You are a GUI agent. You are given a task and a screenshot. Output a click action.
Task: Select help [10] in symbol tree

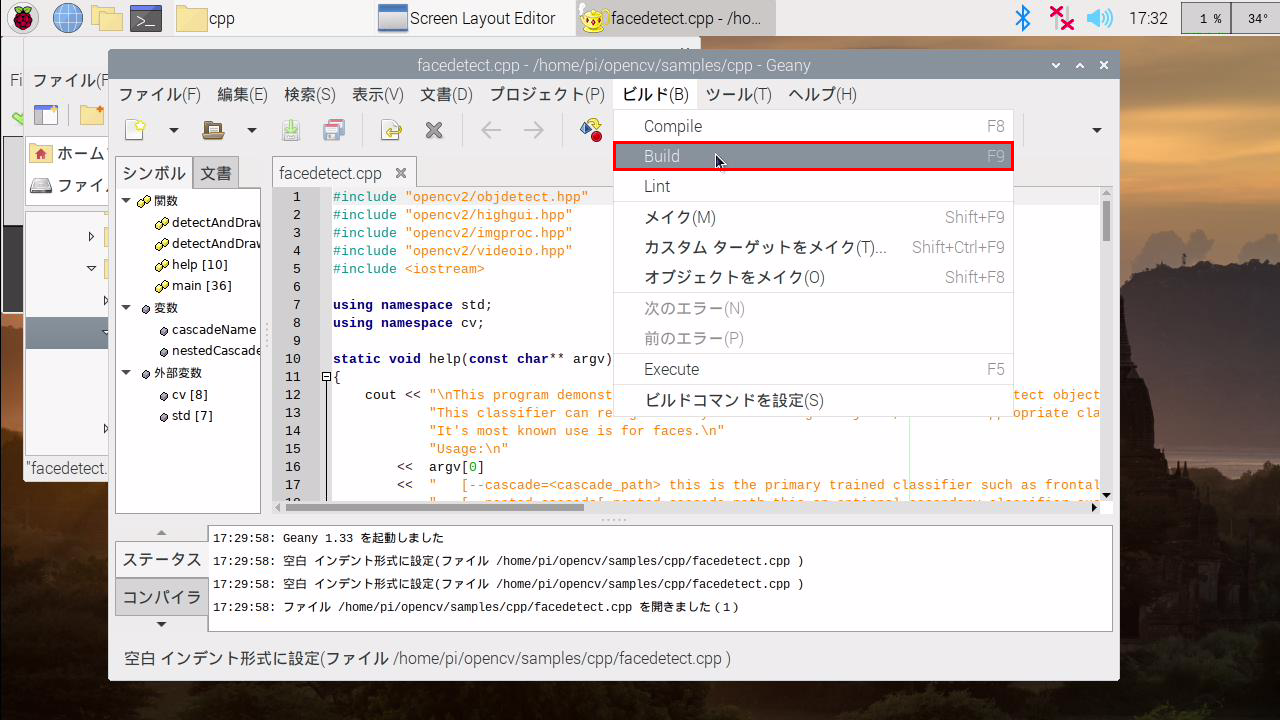pos(199,265)
